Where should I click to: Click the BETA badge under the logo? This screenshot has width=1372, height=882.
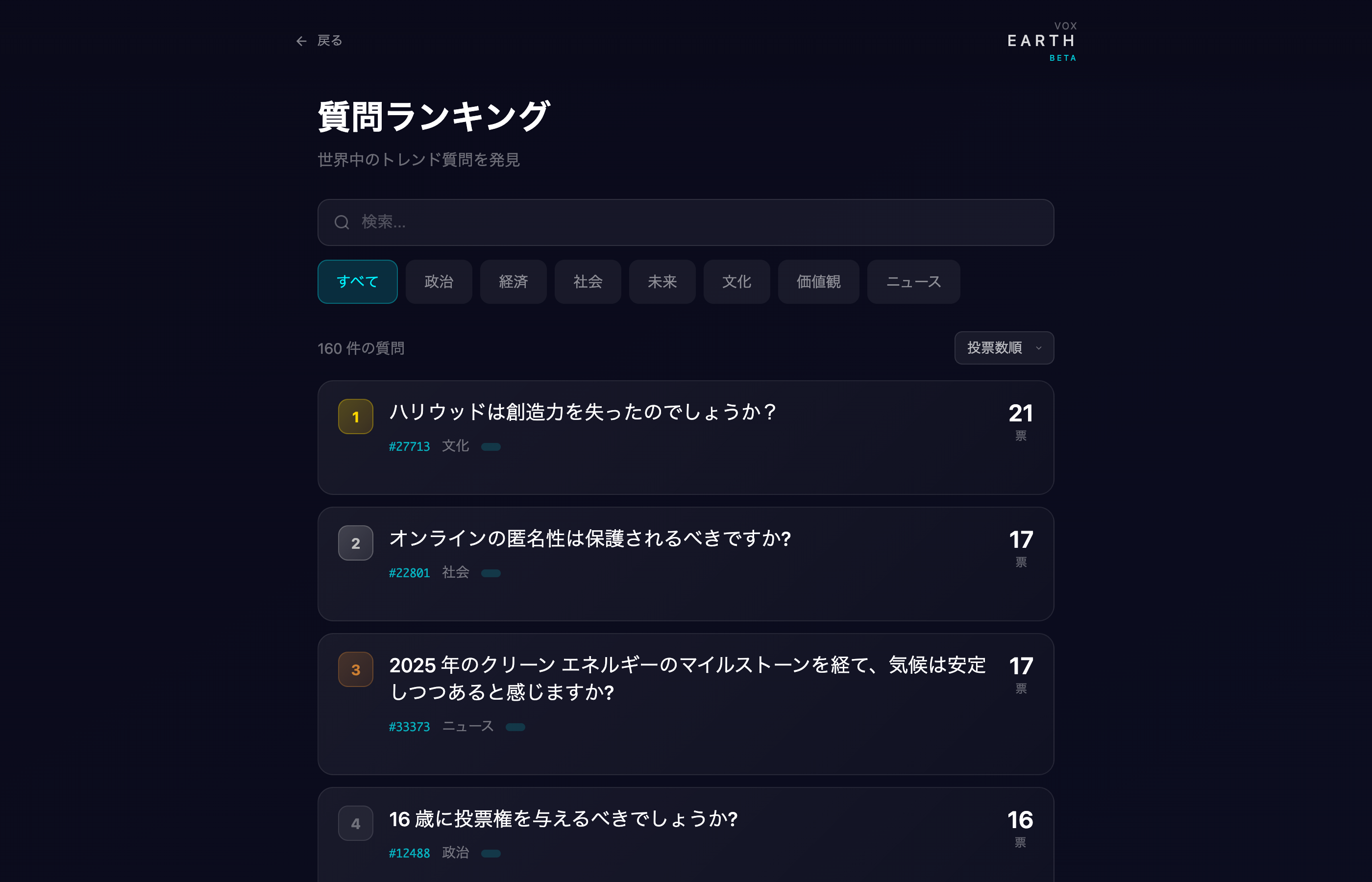(1062, 58)
